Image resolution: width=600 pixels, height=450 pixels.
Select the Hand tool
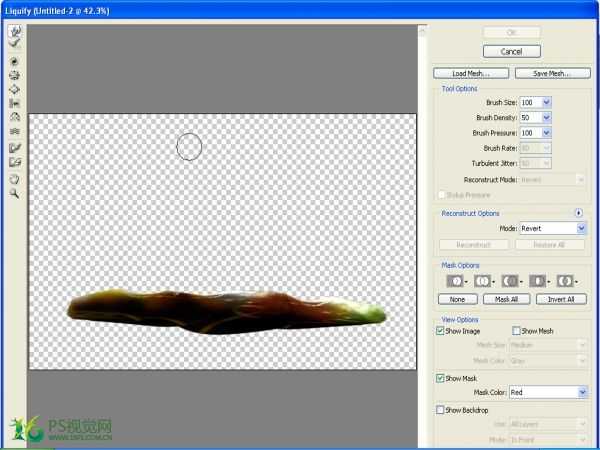(x=15, y=179)
